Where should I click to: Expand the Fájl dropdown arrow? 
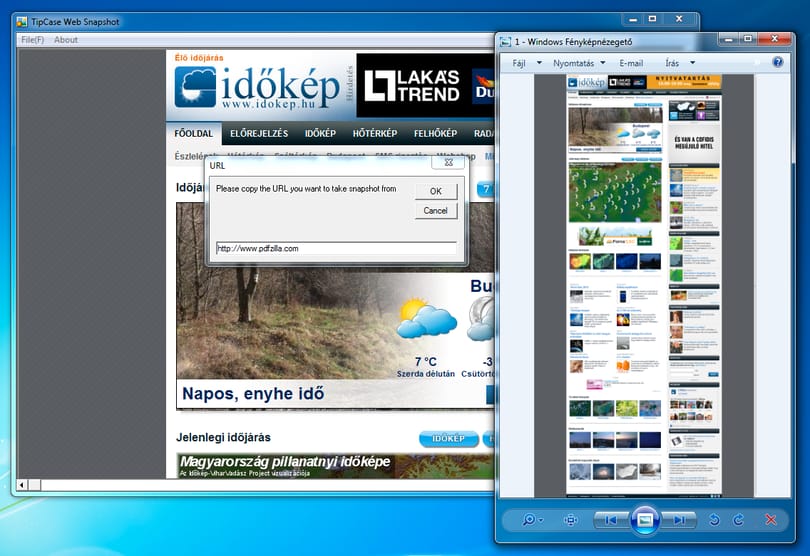click(x=539, y=63)
